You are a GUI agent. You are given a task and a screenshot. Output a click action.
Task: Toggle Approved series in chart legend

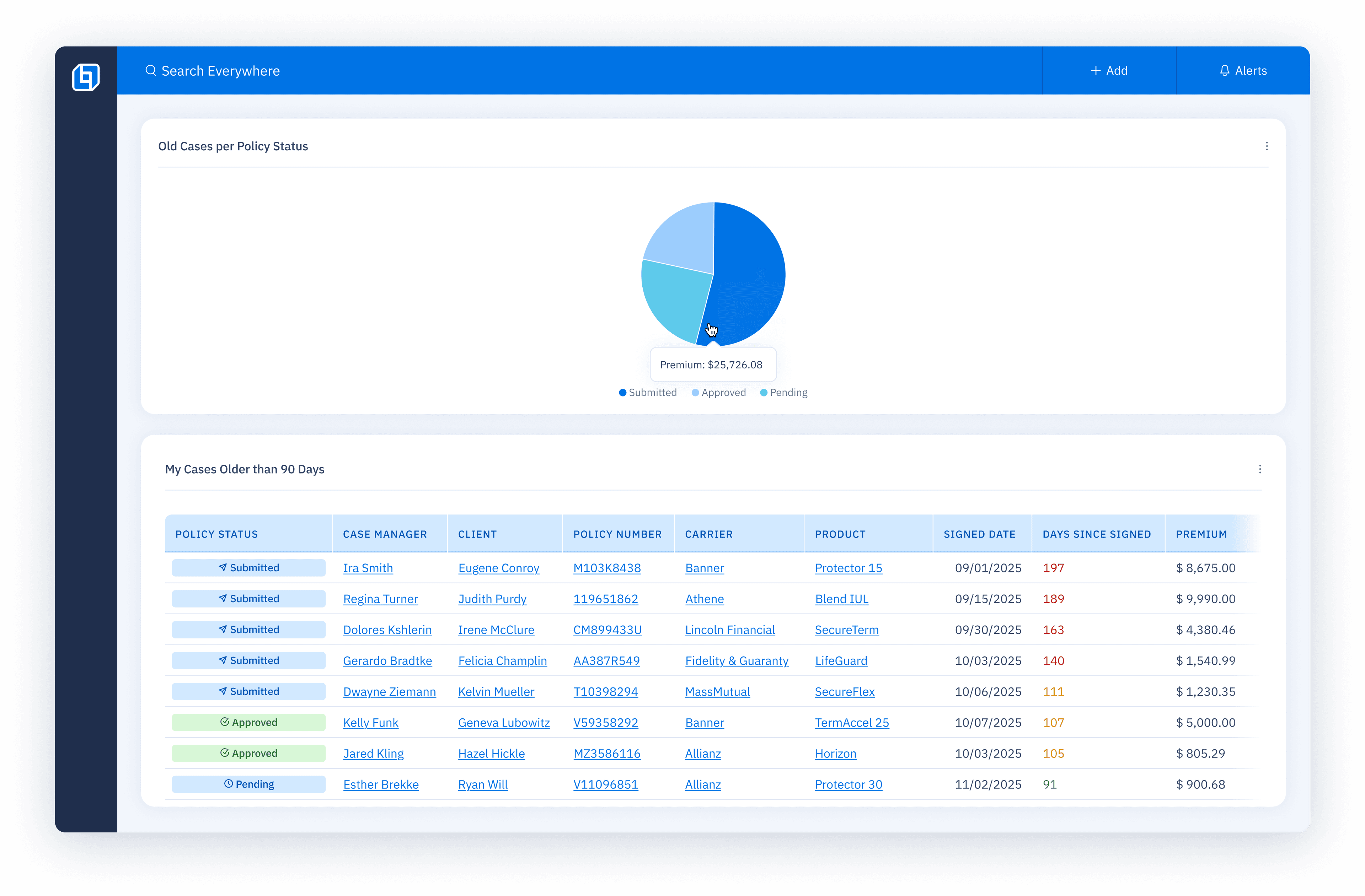719,393
